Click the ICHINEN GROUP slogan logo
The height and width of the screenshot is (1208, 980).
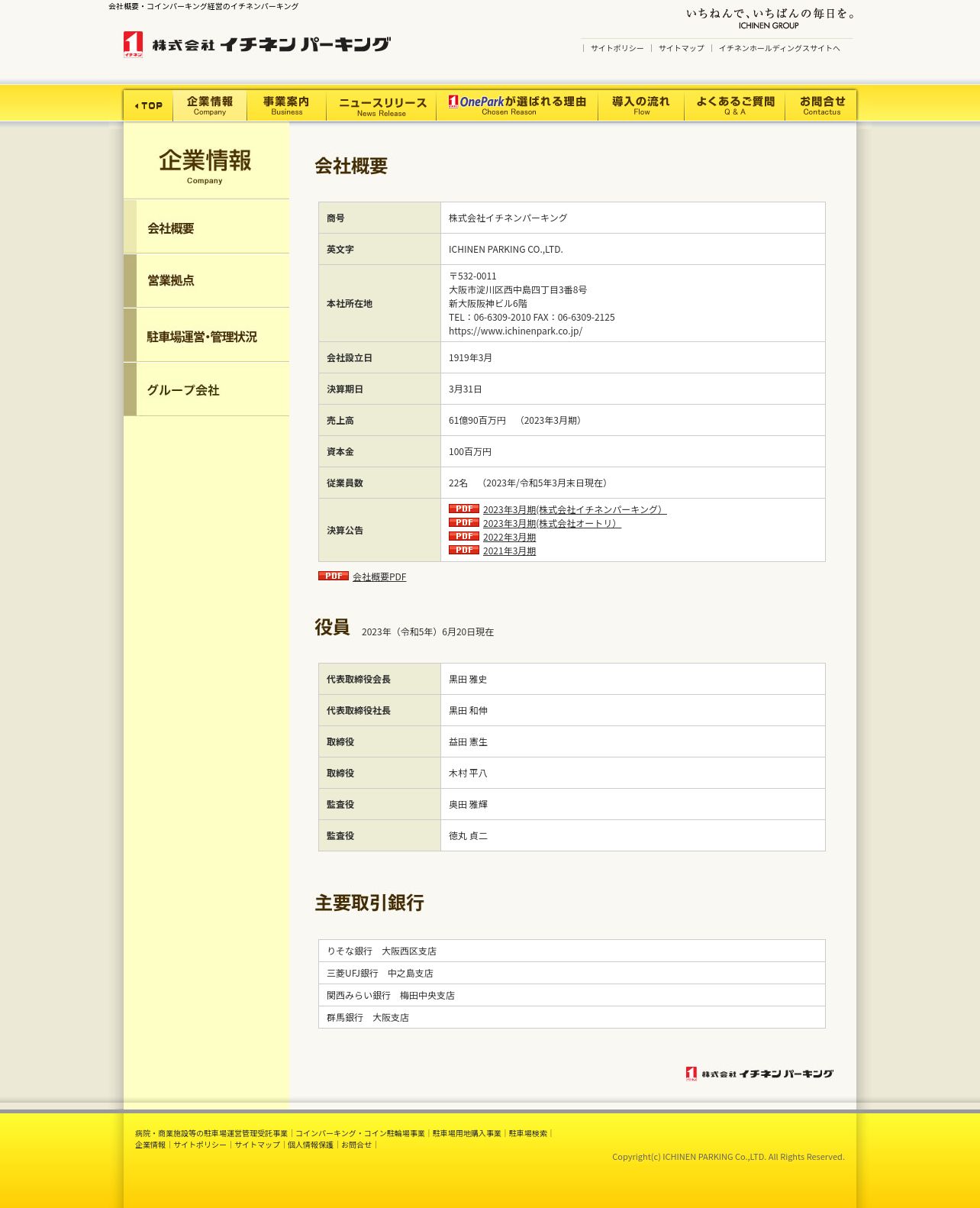point(769,18)
